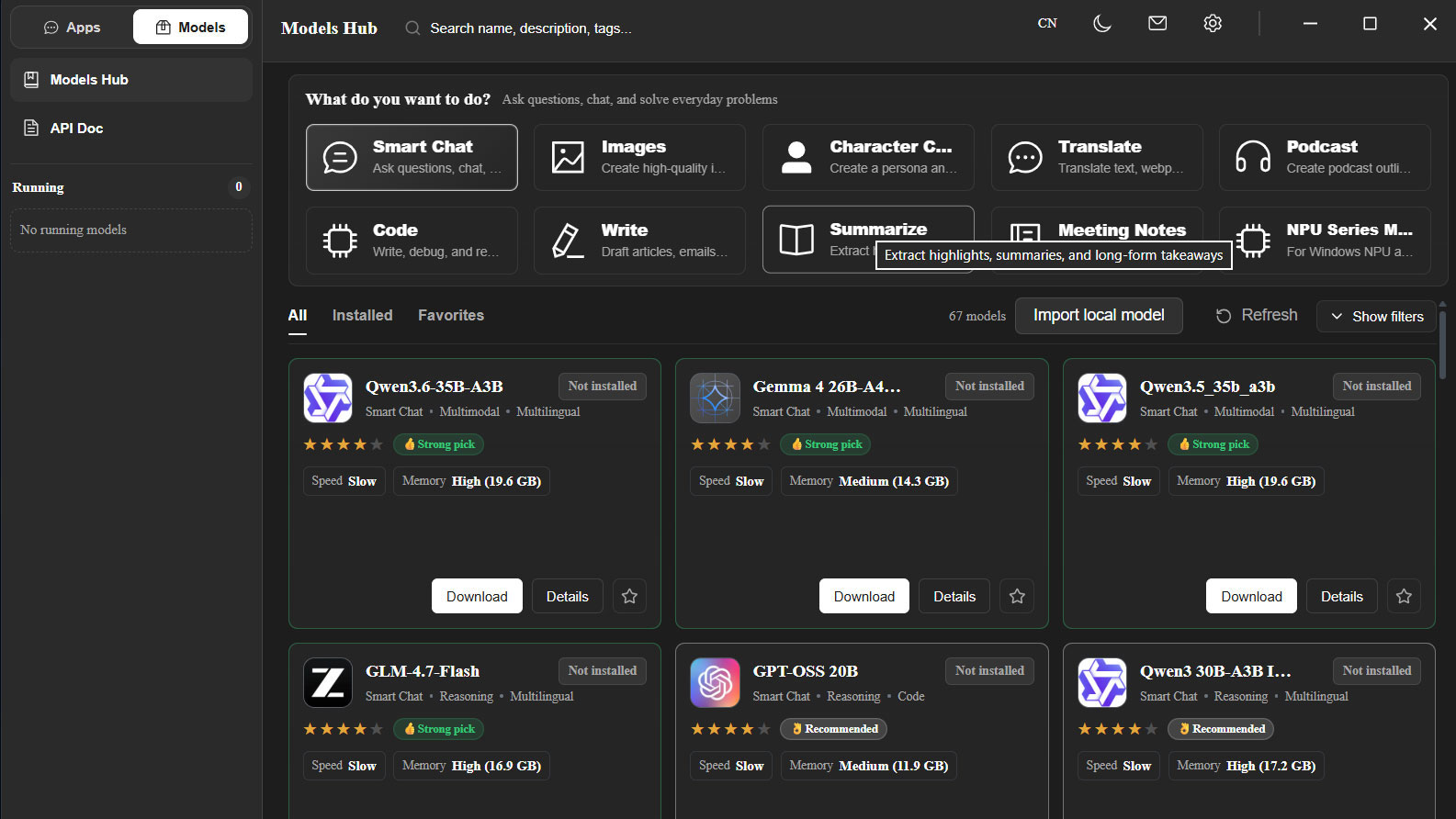
Task: Pick the Translate task card
Action: coord(1097,157)
